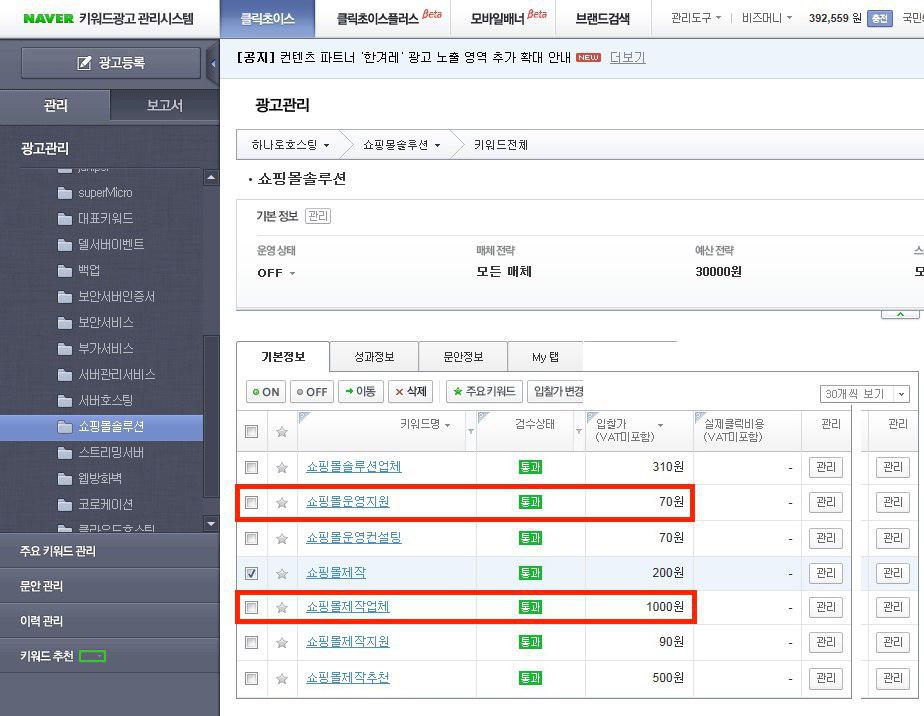The width and height of the screenshot is (924, 716).
Task: Open the 운영 상태 OFF dropdown
Action: pos(276,273)
